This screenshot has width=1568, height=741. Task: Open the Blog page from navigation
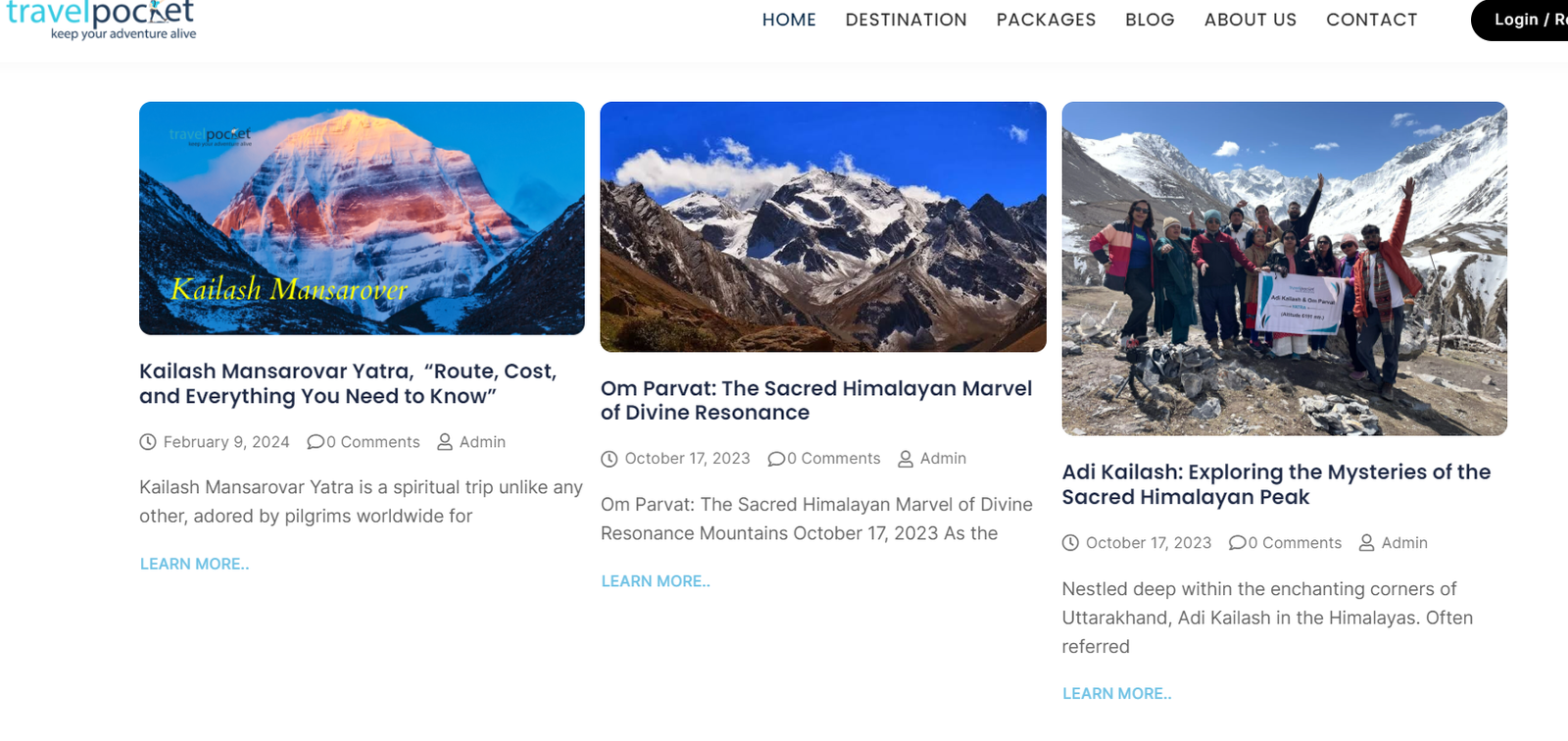coord(1150,20)
